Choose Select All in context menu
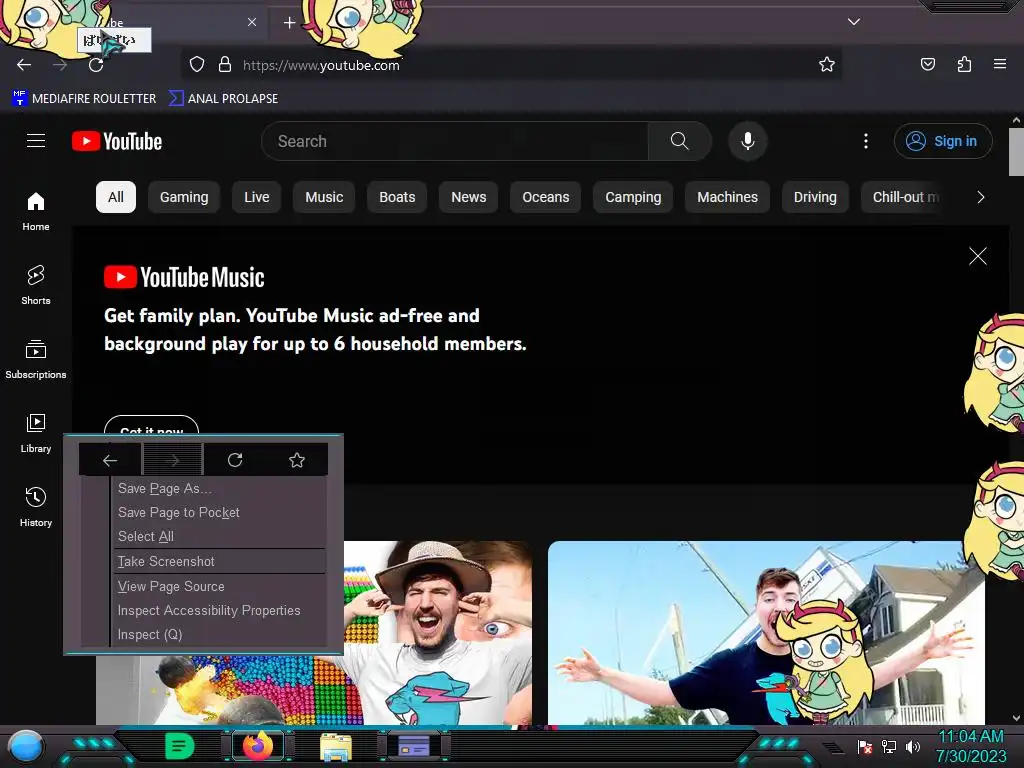The image size is (1024, 768). click(x=218, y=536)
